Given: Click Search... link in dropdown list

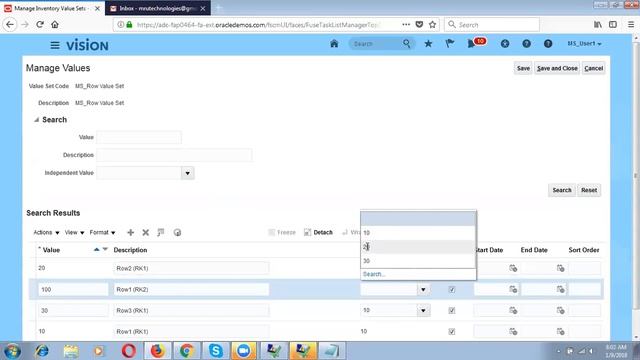Looking at the screenshot, I should point(374,274).
